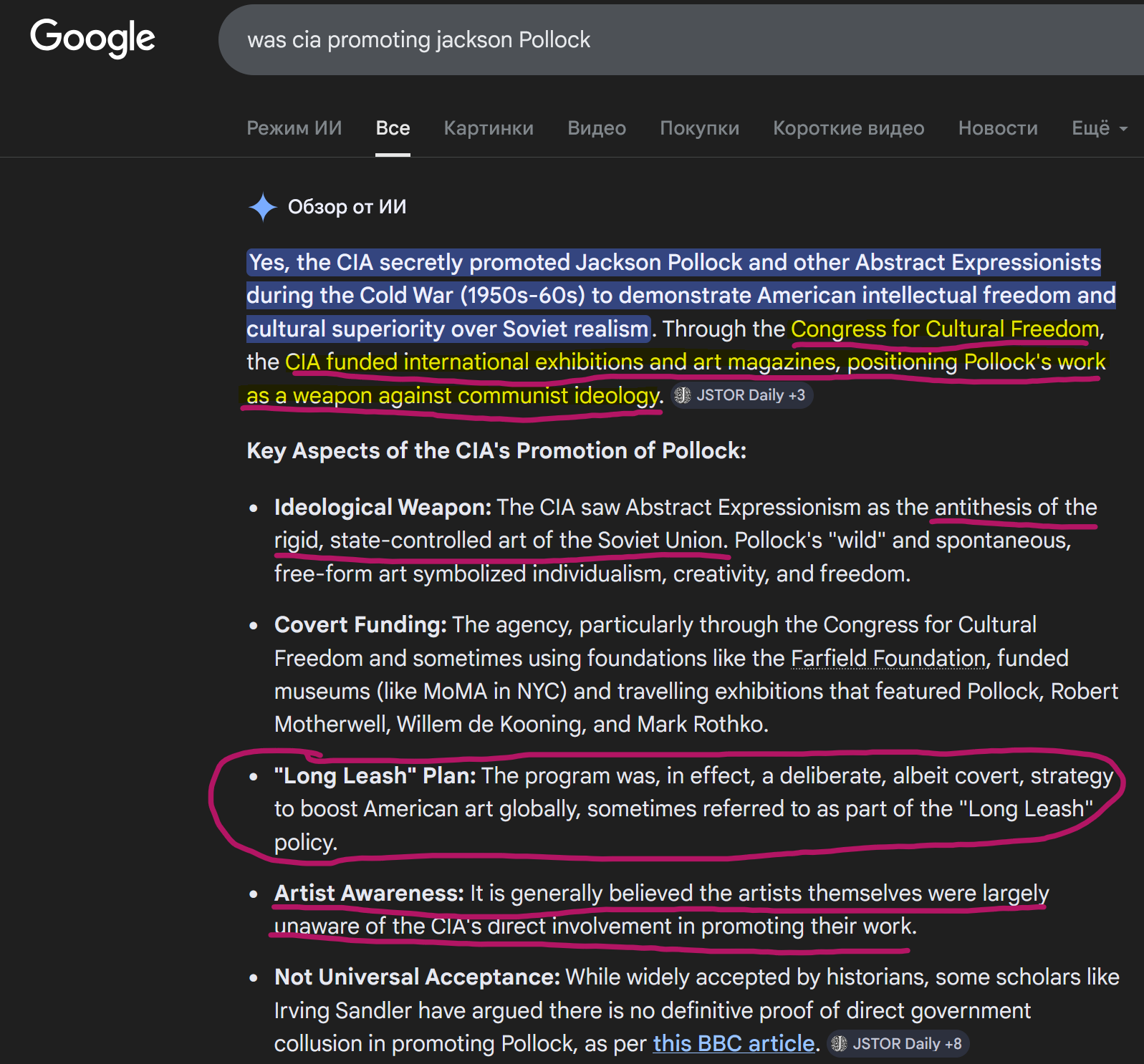Open the JSTOR Daily +8 source chip

tap(898, 1044)
